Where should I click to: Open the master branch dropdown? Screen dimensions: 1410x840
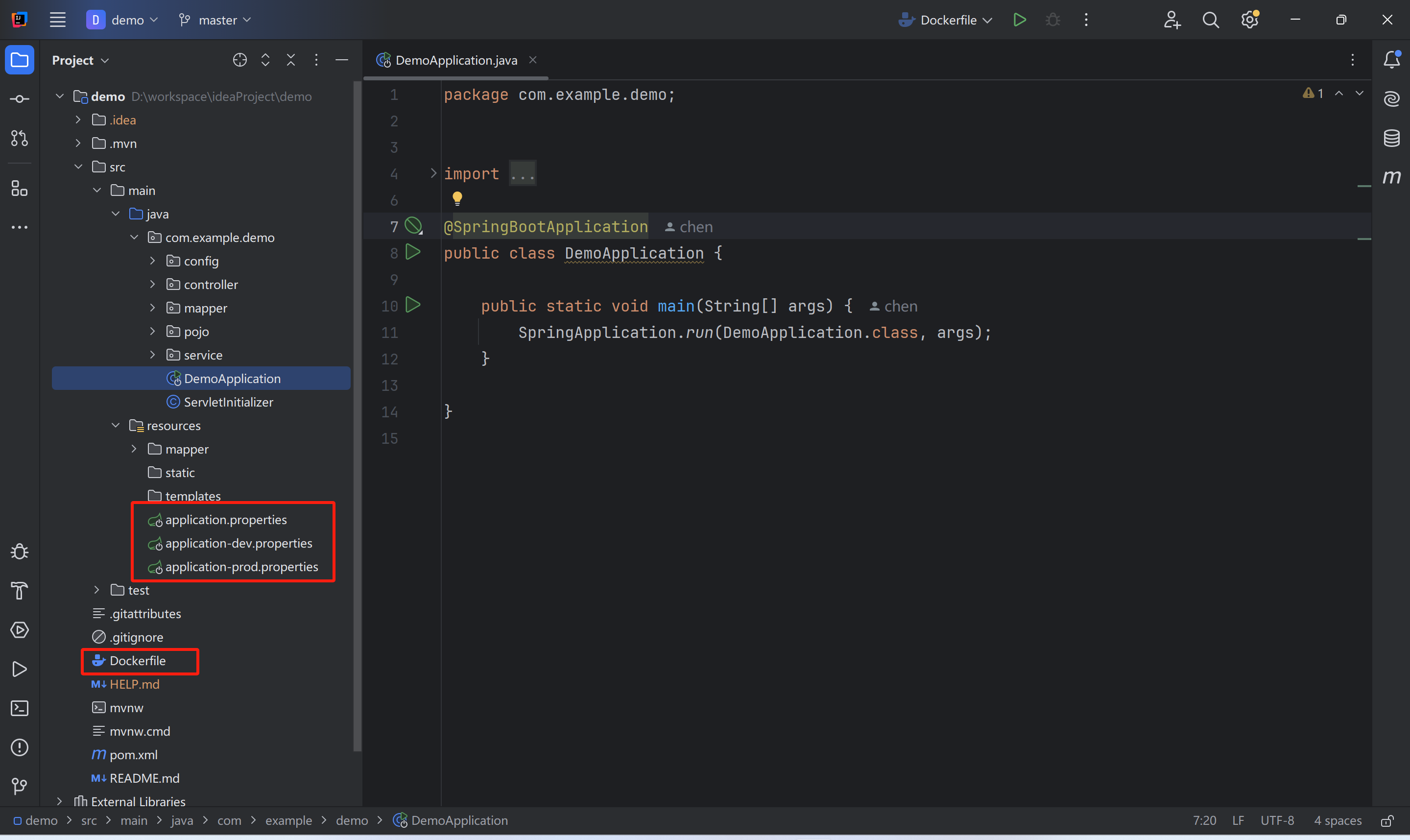coord(215,20)
